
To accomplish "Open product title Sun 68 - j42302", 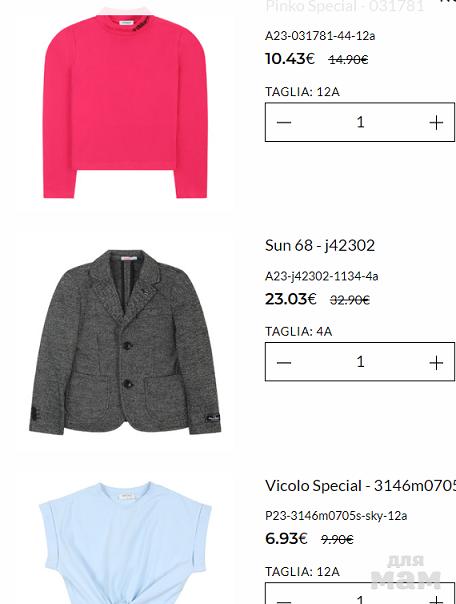I will [x=320, y=245].
